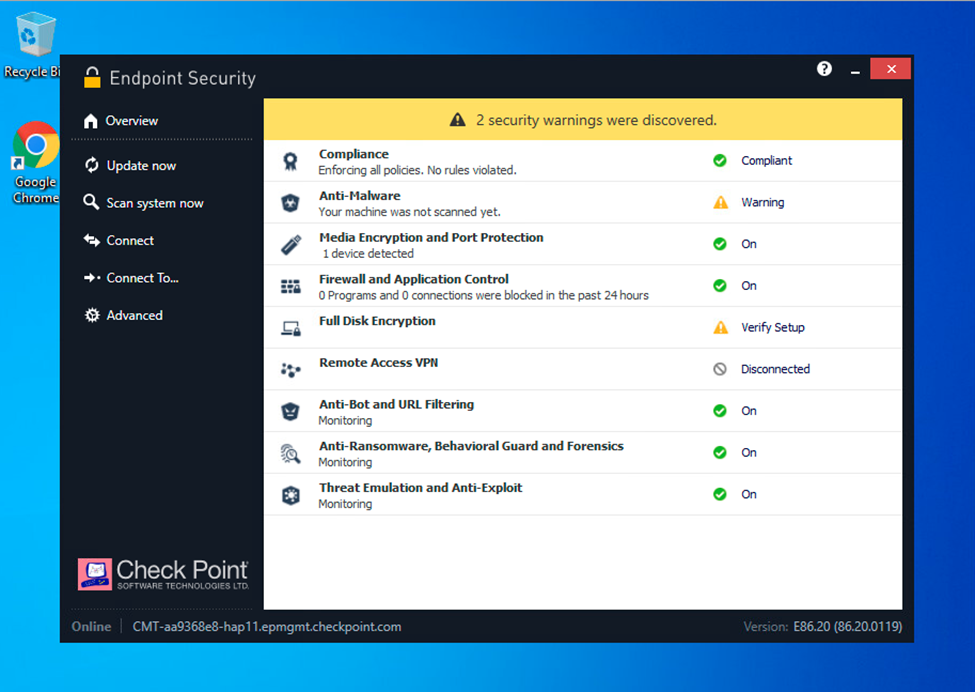Image resolution: width=975 pixels, height=692 pixels.
Task: Click the Anti-Ransomware fingerprint magnifier icon
Action: [290, 453]
